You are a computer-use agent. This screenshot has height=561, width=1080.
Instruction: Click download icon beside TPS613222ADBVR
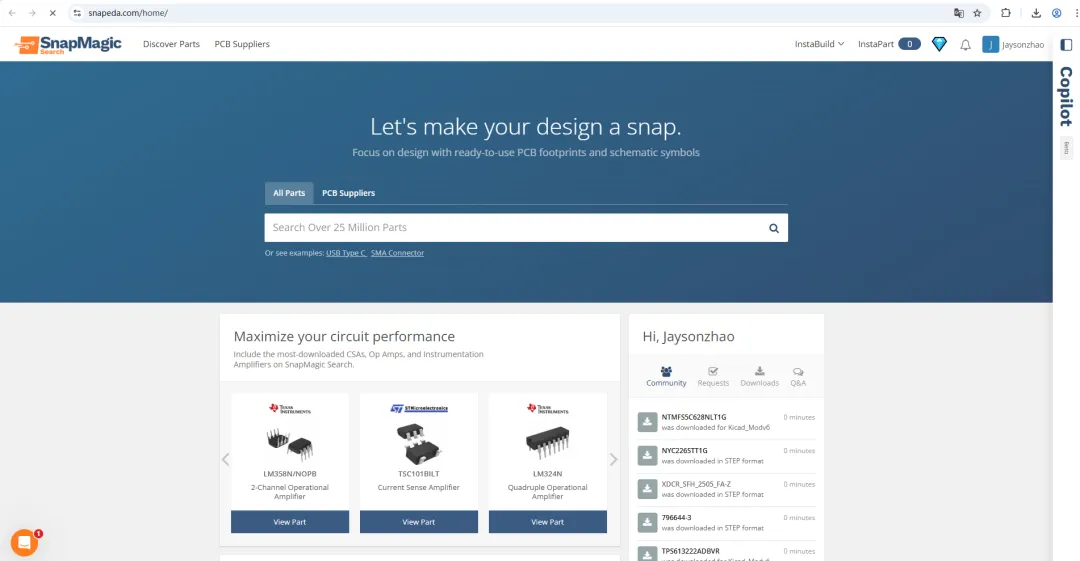point(647,553)
